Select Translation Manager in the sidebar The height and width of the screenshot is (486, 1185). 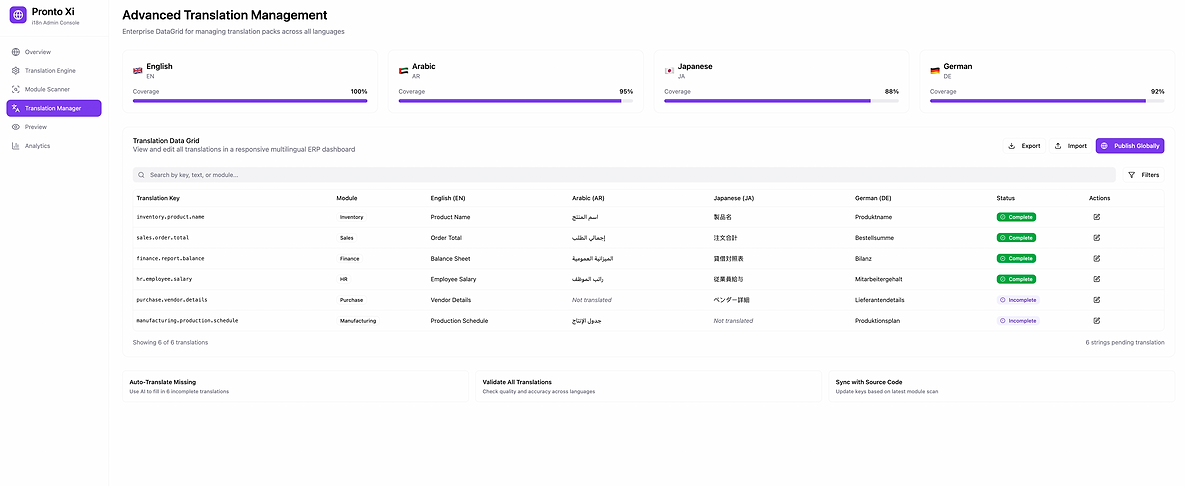point(54,108)
